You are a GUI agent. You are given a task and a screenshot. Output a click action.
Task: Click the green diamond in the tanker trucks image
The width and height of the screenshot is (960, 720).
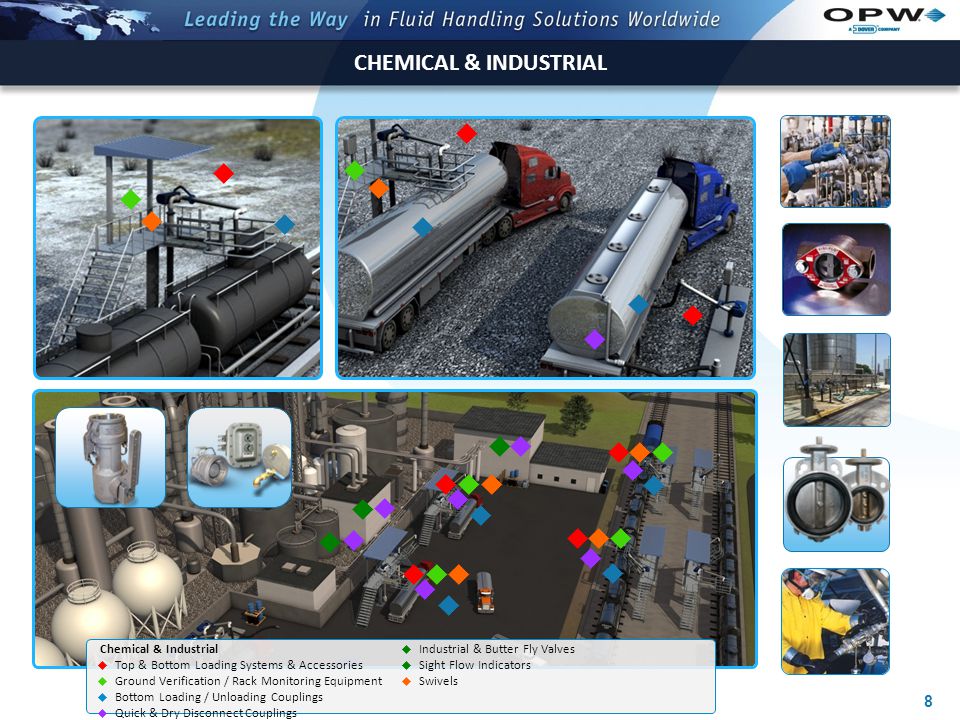(x=354, y=170)
